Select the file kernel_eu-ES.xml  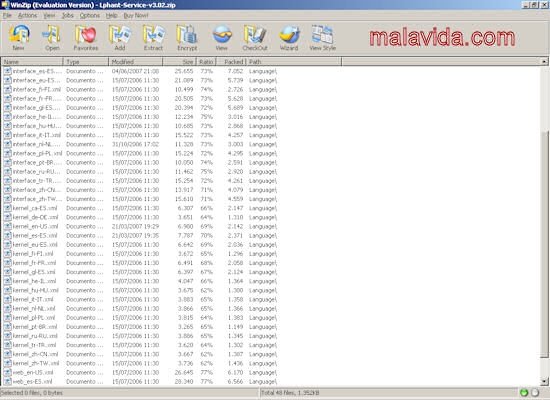pyautogui.click(x=35, y=245)
